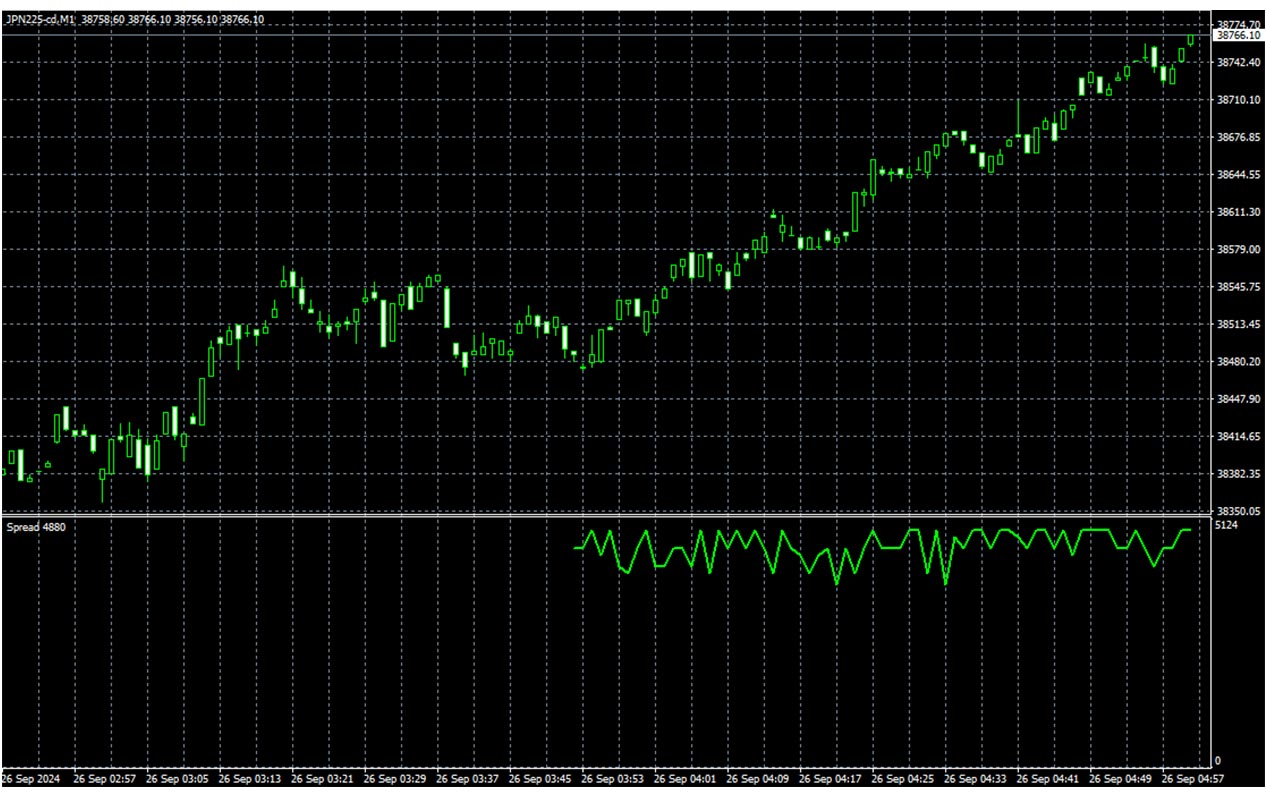
Task: Click the 38579.00 price scale label
Action: [x=1237, y=250]
